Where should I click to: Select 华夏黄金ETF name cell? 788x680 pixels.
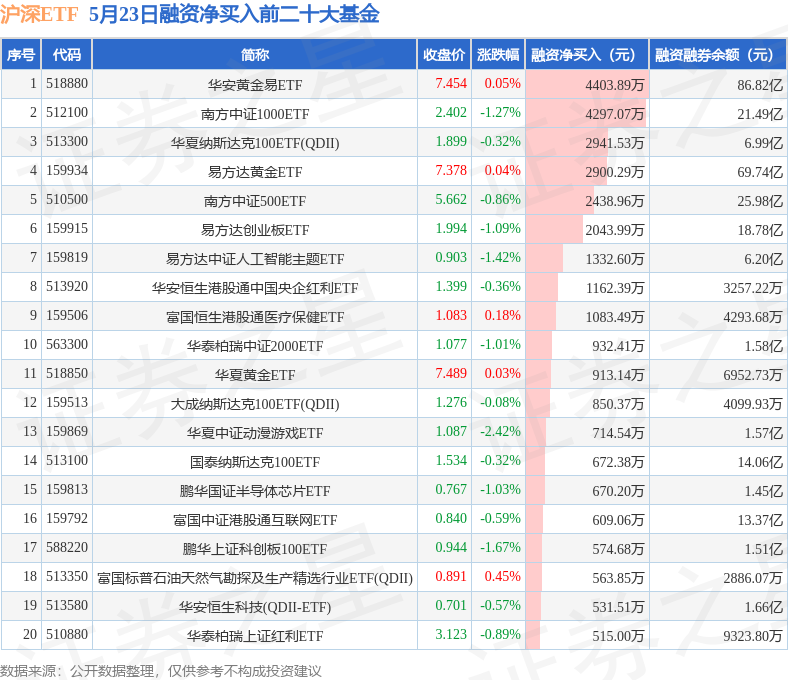(255, 375)
